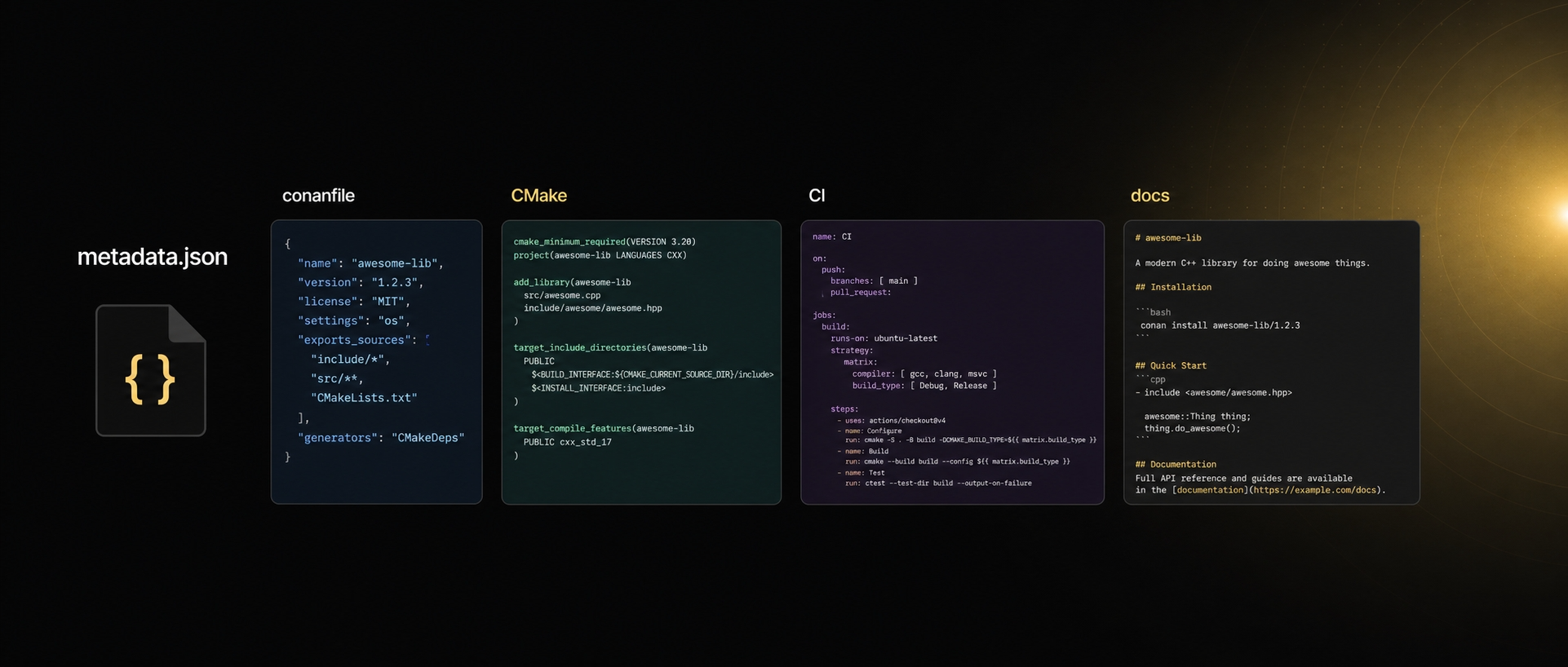This screenshot has height=667, width=1568.
Task: Click the project(awesome-lib LANGUAGES CXX) line
Action: 600,255
